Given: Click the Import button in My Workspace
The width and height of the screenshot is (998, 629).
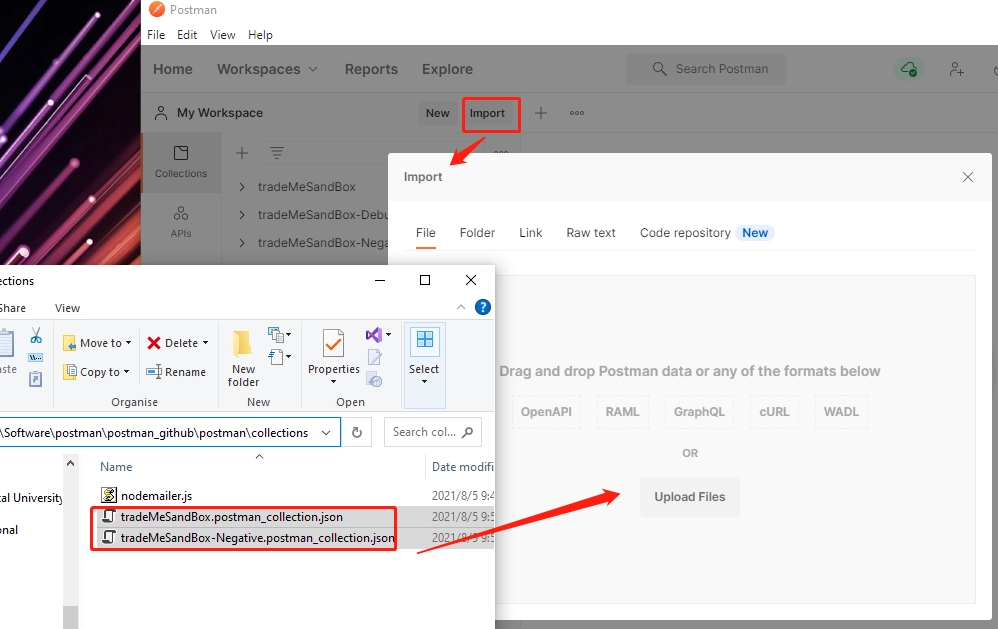Looking at the screenshot, I should tap(487, 113).
